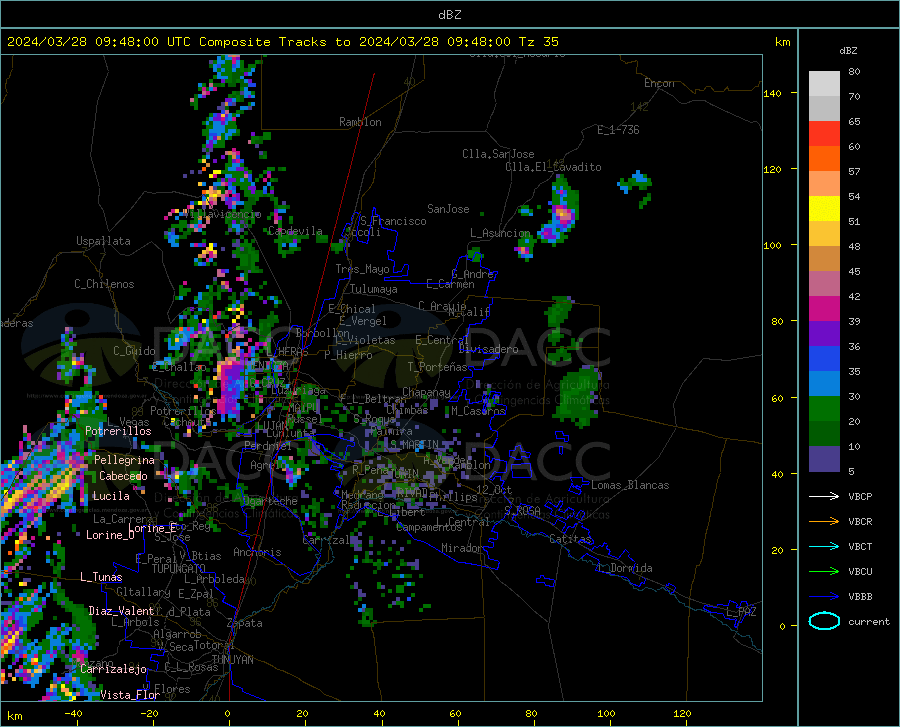Click the 'Divisadero' map label
The height and width of the screenshot is (727, 900).
tap(488, 349)
